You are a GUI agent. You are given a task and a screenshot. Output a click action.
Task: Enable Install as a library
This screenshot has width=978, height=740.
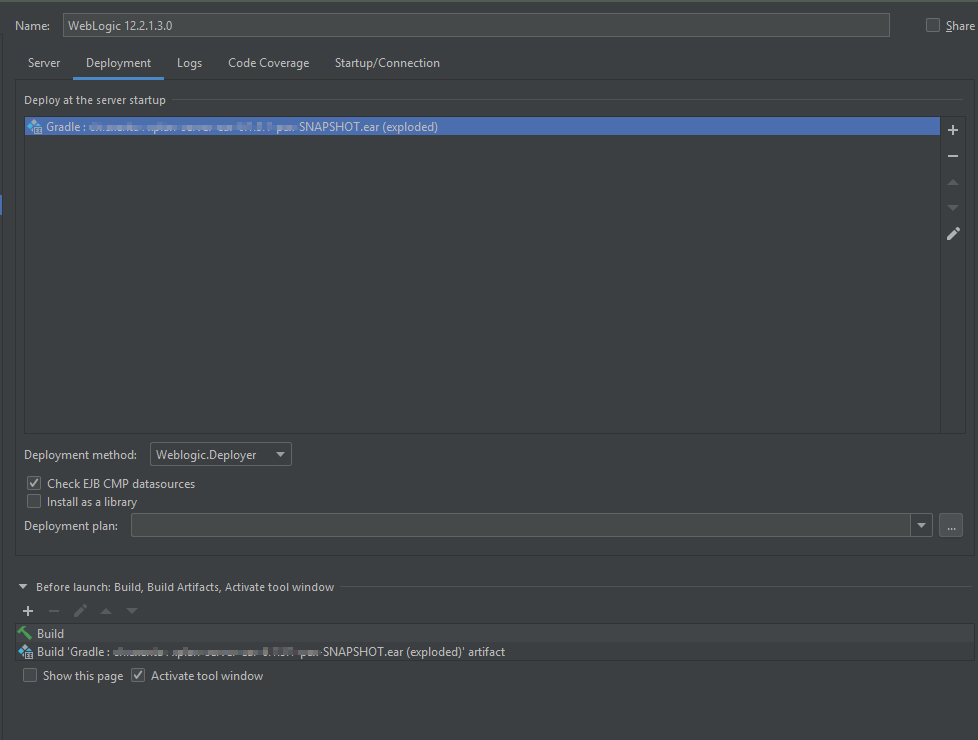tap(34, 502)
